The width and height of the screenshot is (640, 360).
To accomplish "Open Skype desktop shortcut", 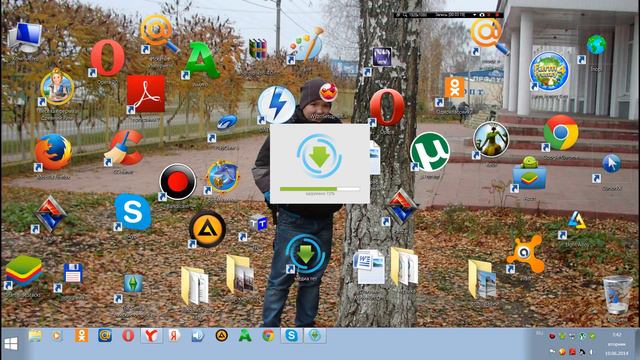I will pyautogui.click(x=133, y=212).
